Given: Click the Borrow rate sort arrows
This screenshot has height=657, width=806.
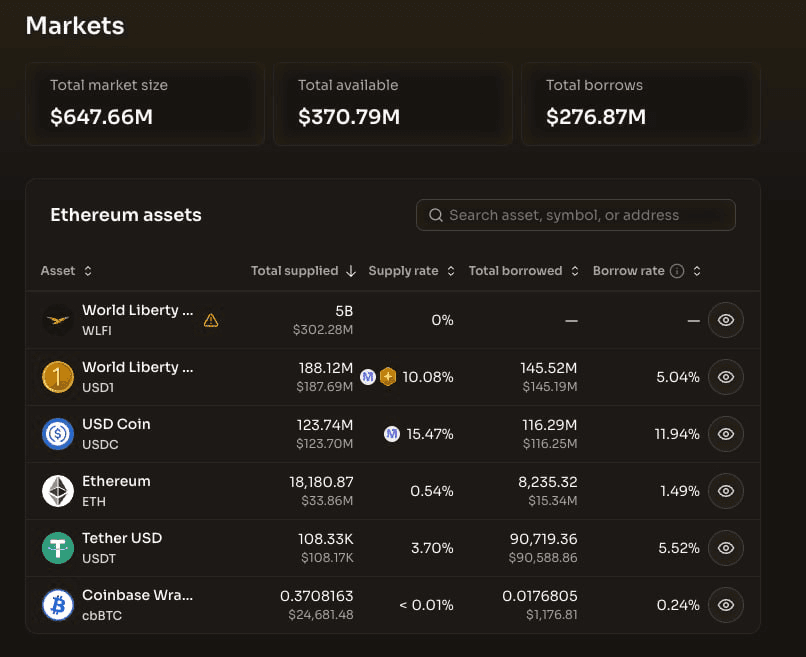Looking at the screenshot, I should pyautogui.click(x=697, y=271).
